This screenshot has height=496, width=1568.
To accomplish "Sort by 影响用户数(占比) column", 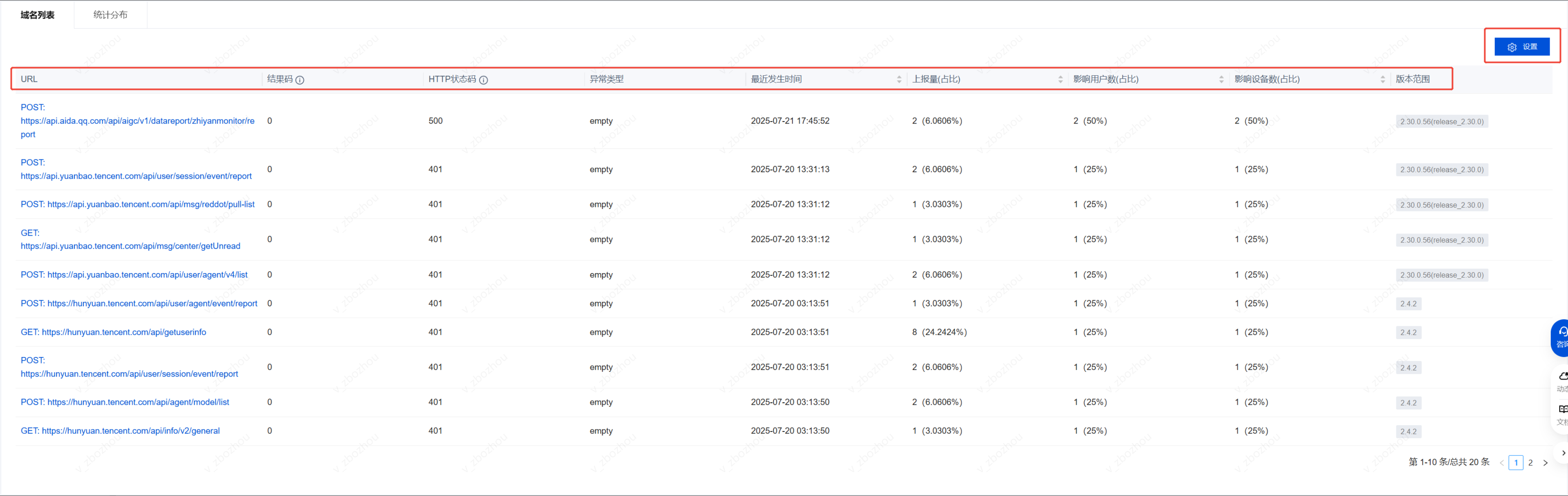I will coord(1221,80).
